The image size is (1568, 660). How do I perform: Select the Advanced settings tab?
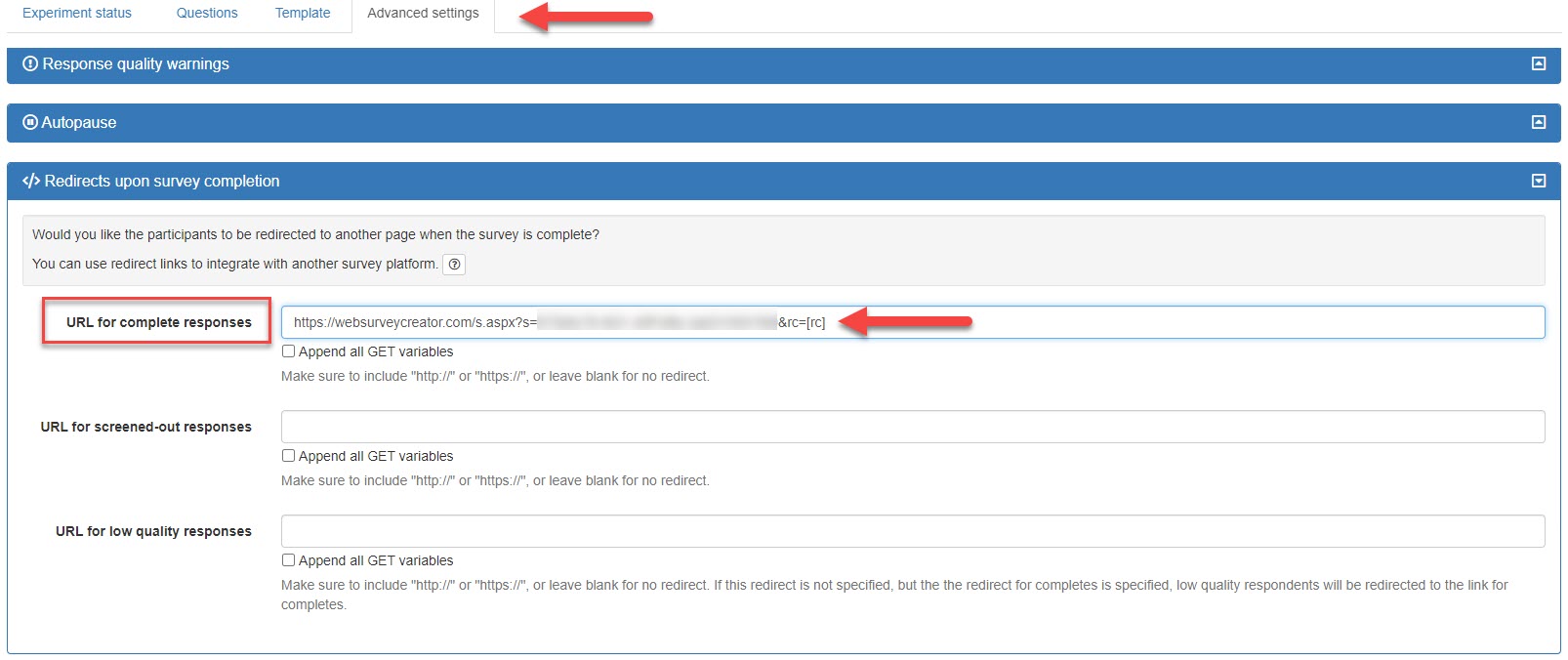click(x=423, y=14)
